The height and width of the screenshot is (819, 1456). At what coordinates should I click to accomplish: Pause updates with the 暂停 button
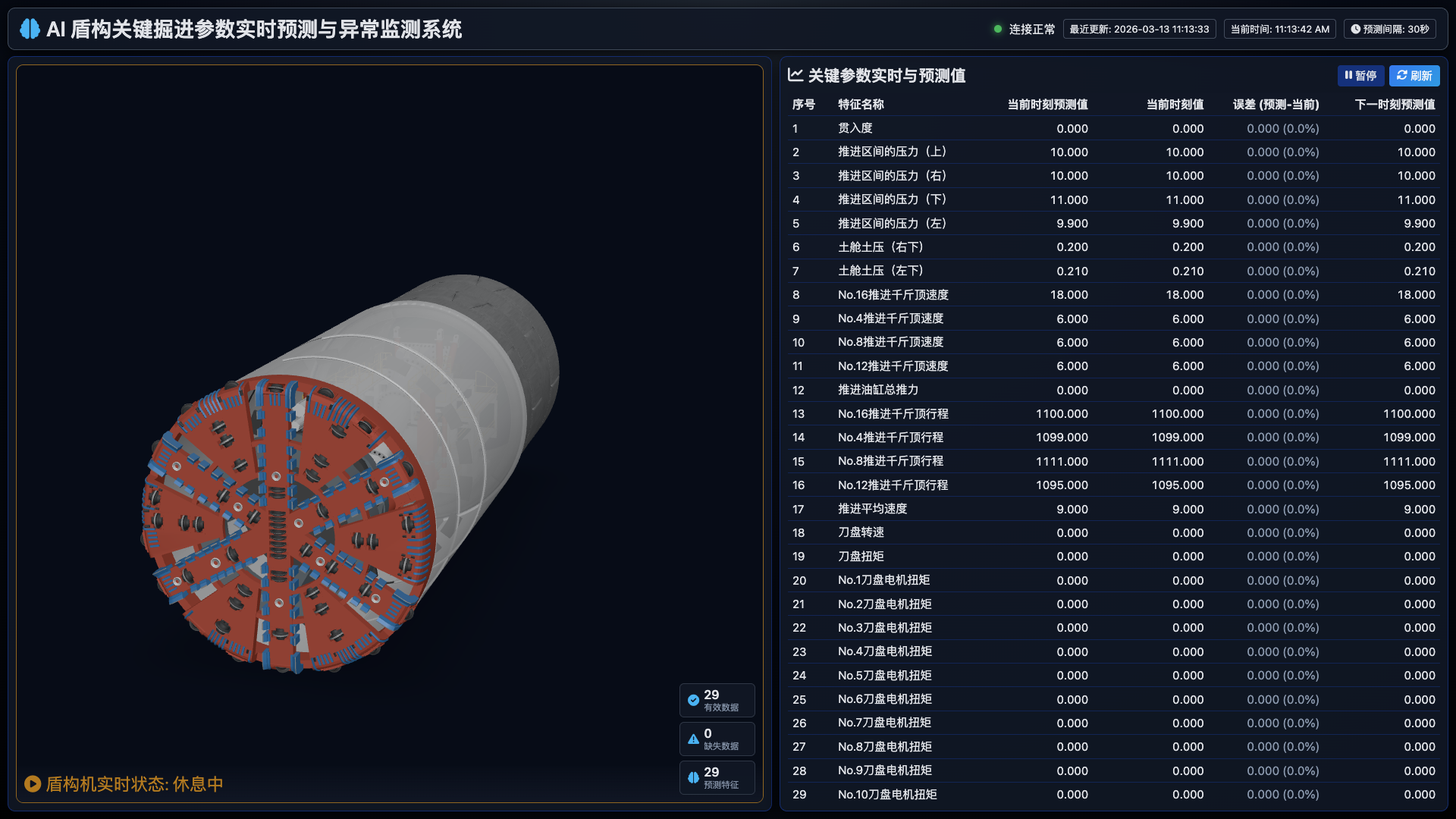(x=1360, y=76)
